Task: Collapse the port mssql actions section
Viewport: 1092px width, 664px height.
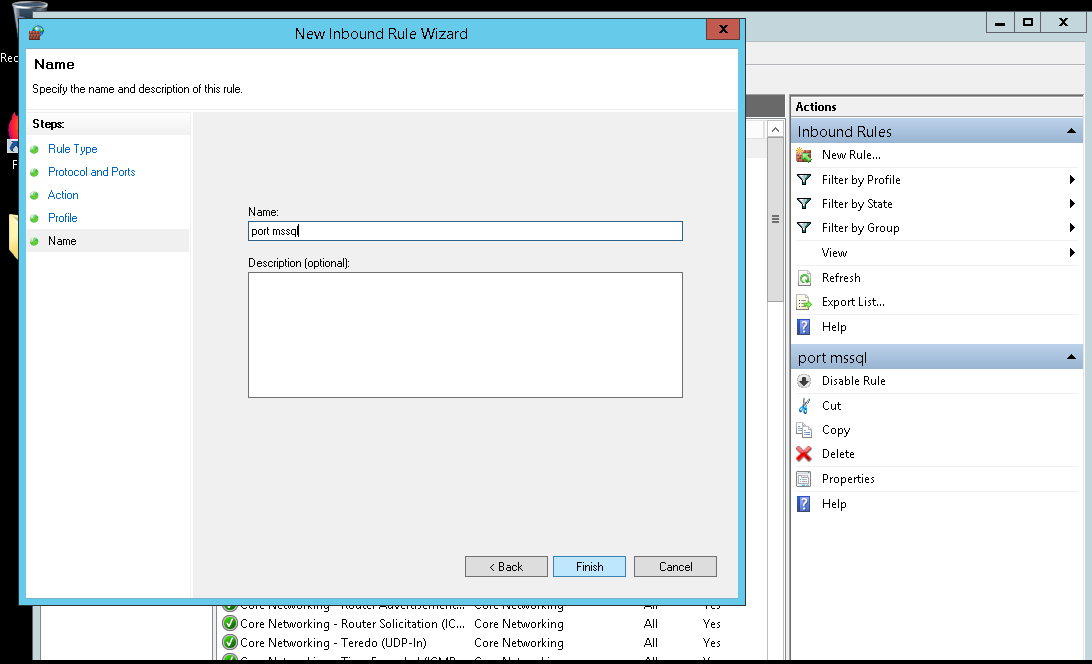Action: coord(1071,358)
